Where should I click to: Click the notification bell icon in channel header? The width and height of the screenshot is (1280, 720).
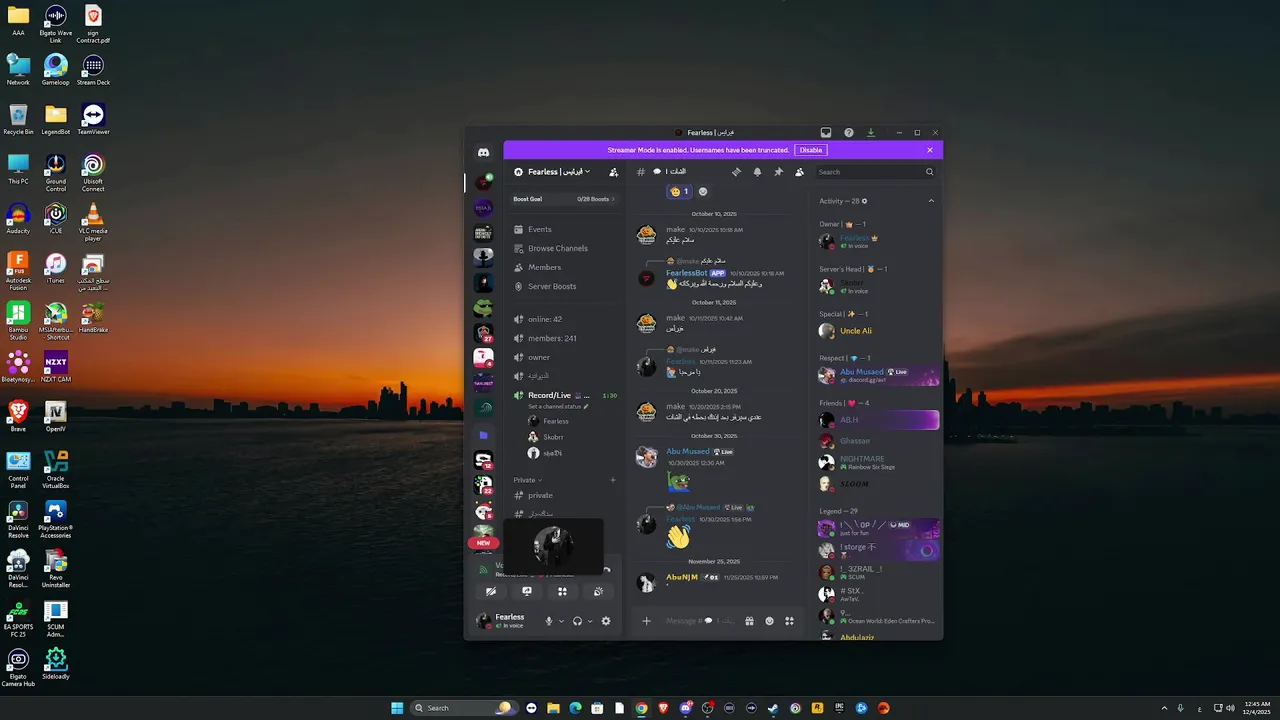(x=757, y=172)
